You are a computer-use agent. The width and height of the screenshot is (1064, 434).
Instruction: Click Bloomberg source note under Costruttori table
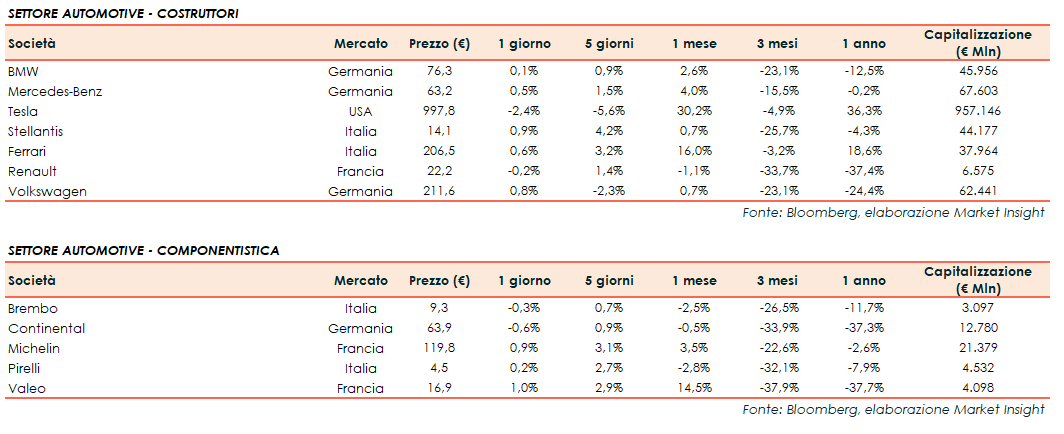[x=893, y=212]
